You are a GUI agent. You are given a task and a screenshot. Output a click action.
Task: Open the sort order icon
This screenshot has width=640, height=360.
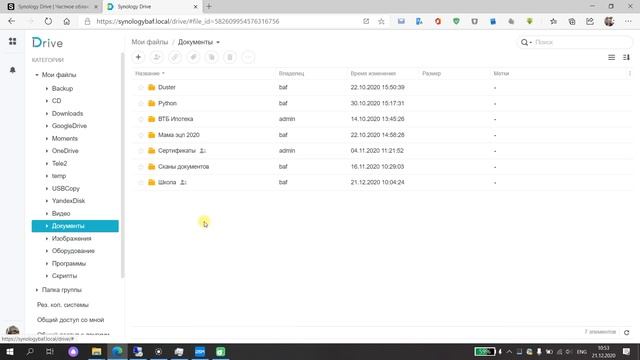click(626, 58)
